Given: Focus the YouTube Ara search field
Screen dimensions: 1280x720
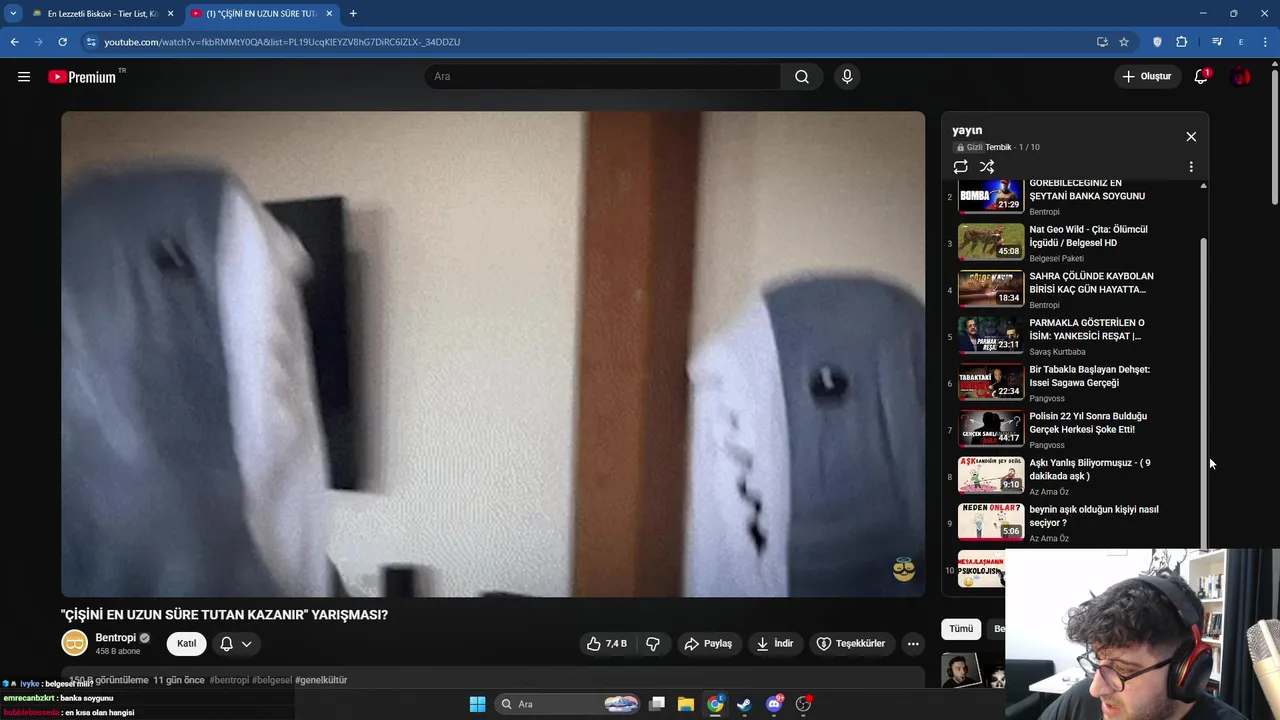Looking at the screenshot, I should [603, 77].
